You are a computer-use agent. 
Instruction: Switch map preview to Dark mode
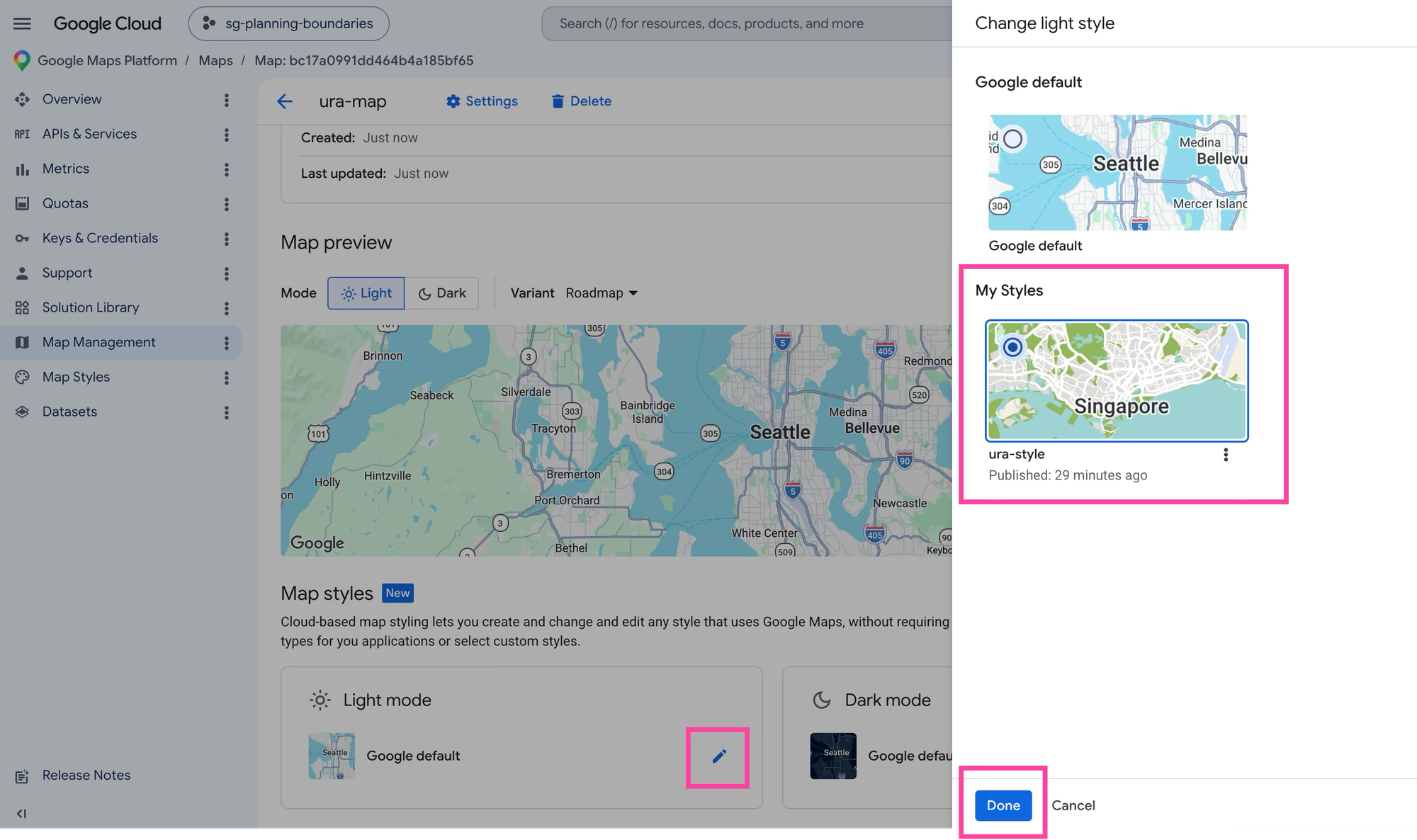click(x=442, y=293)
